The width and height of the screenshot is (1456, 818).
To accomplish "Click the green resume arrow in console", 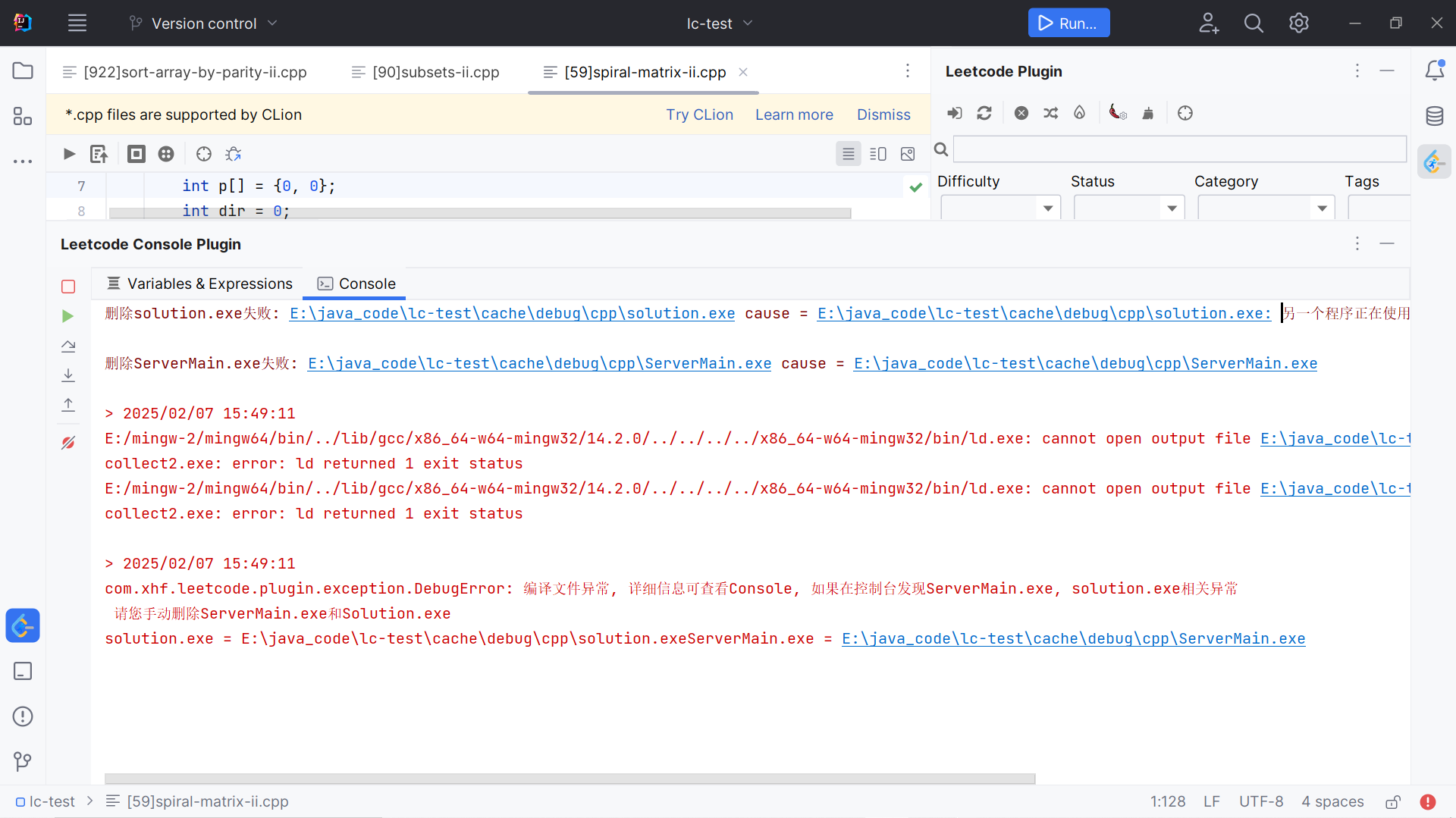I will point(68,316).
